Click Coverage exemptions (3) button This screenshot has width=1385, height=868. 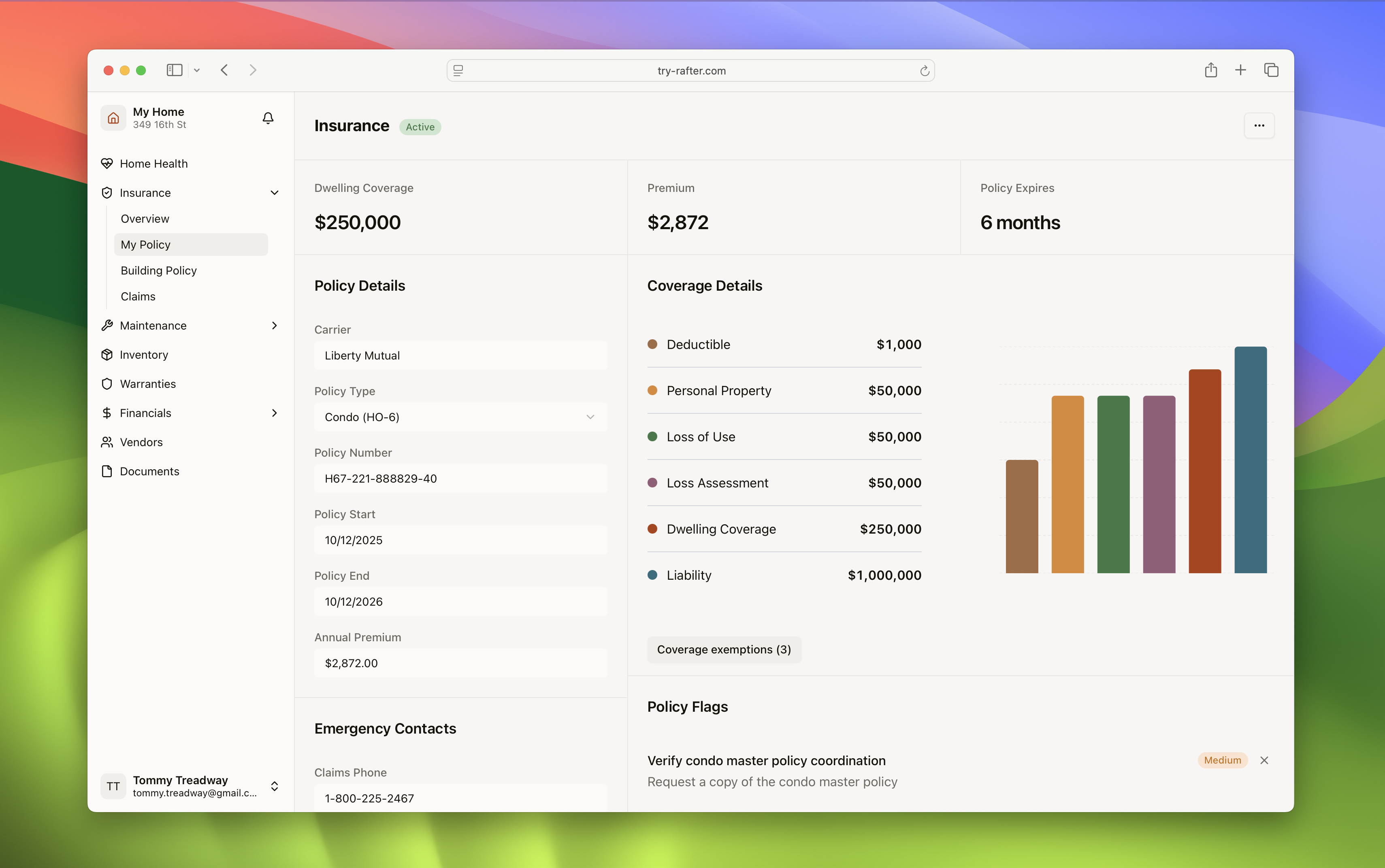point(724,649)
